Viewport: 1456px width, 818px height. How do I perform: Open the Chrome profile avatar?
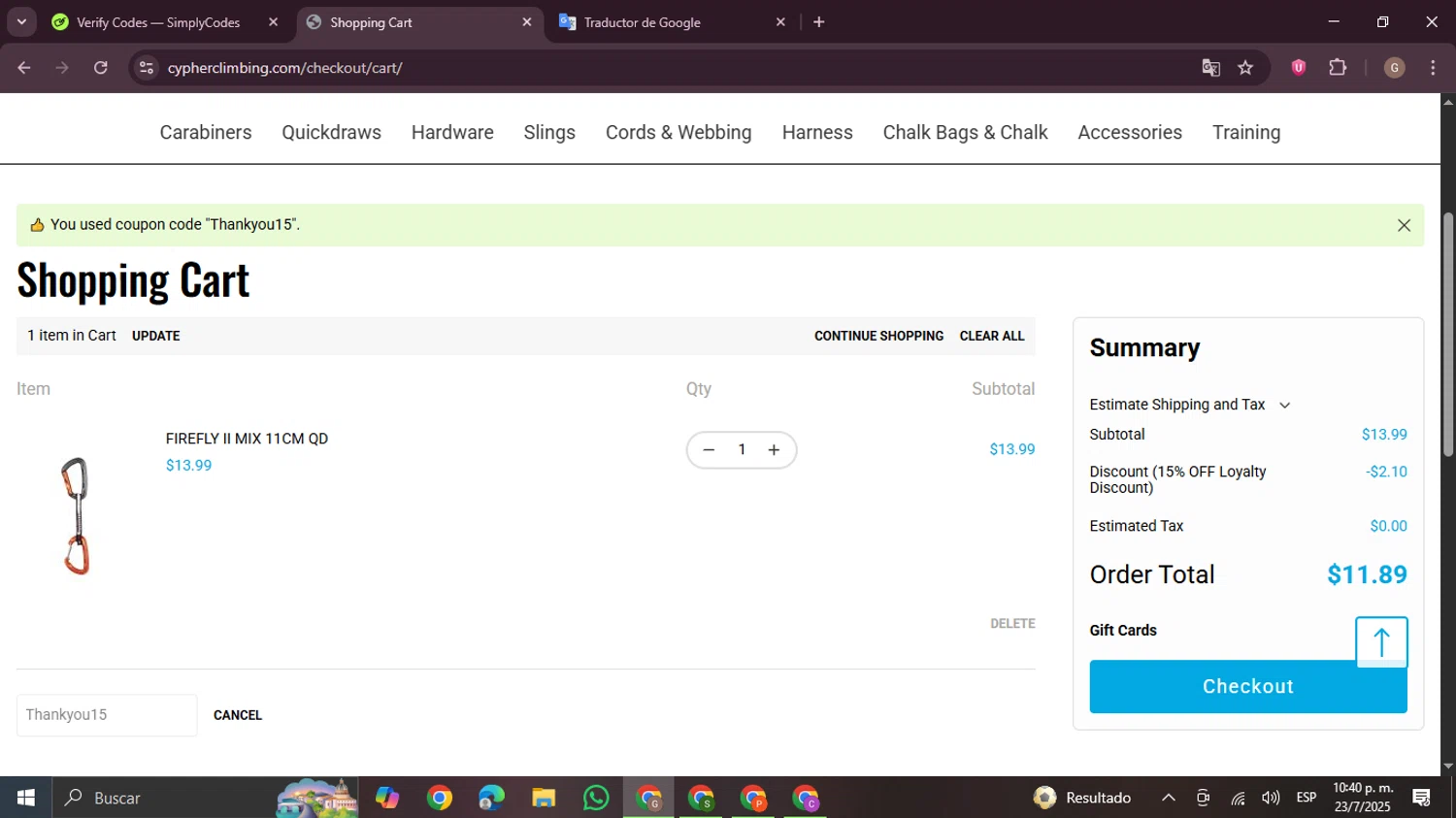pyautogui.click(x=1395, y=68)
